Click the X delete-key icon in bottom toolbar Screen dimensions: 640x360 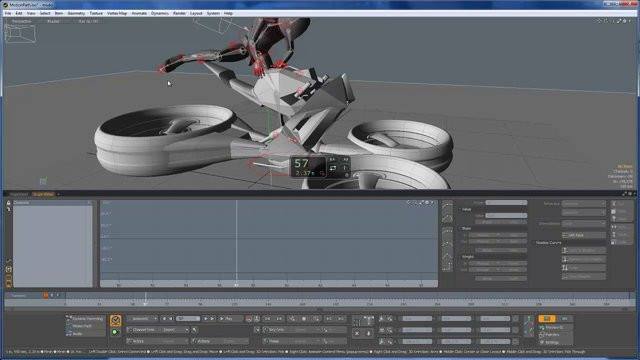coord(357,333)
